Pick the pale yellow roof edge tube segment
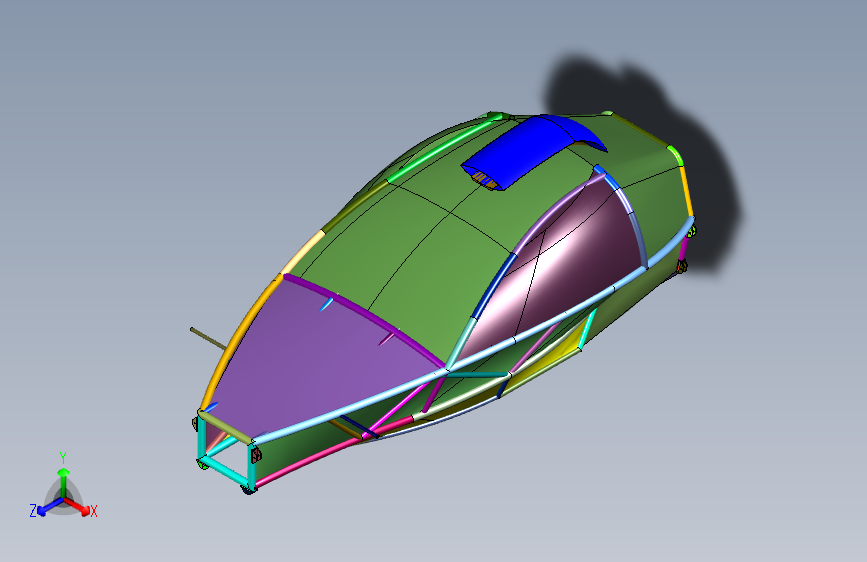Viewport: 867px width, 562px height. point(303,252)
